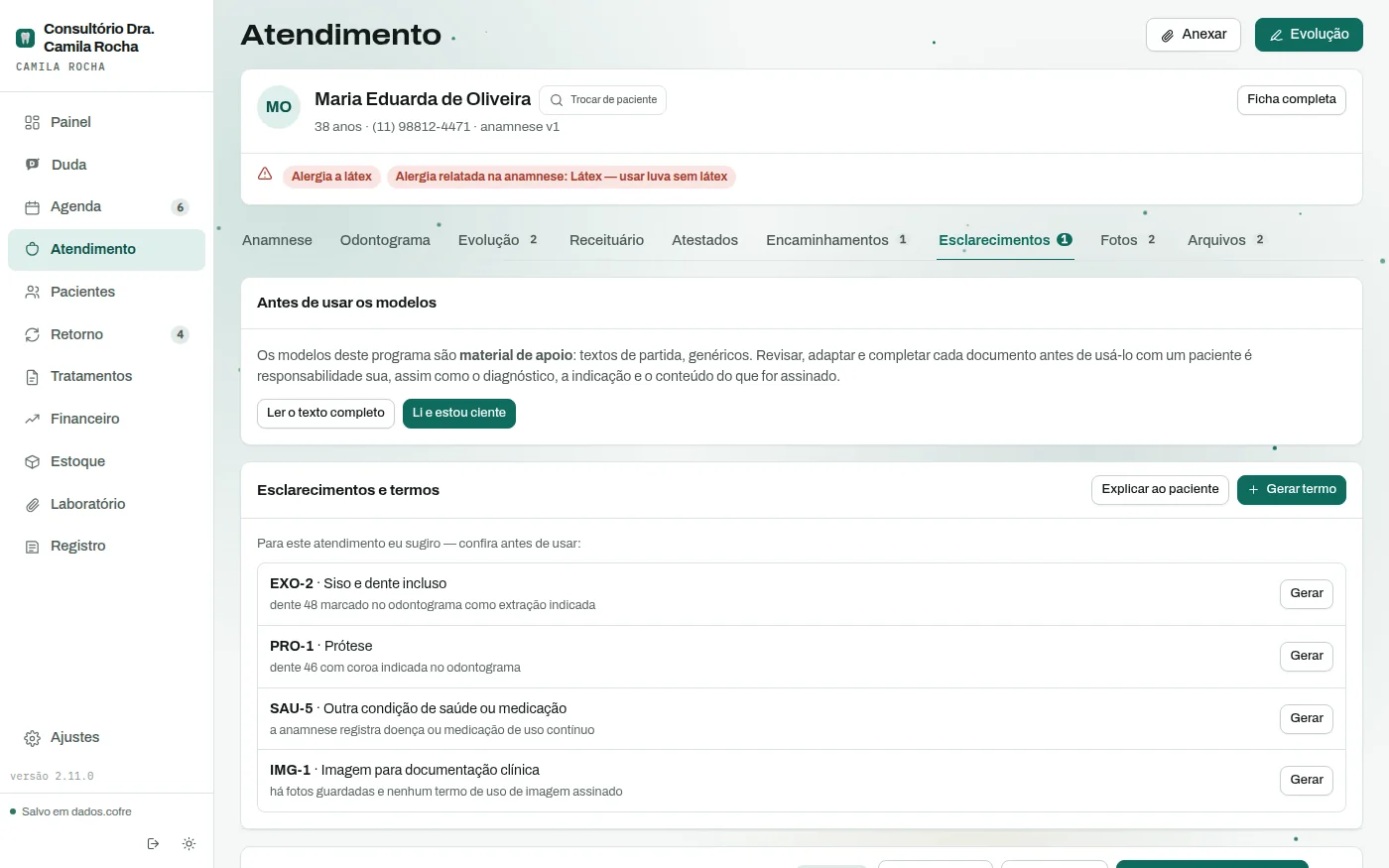
Task: Go to the Atestados tab
Action: (704, 240)
